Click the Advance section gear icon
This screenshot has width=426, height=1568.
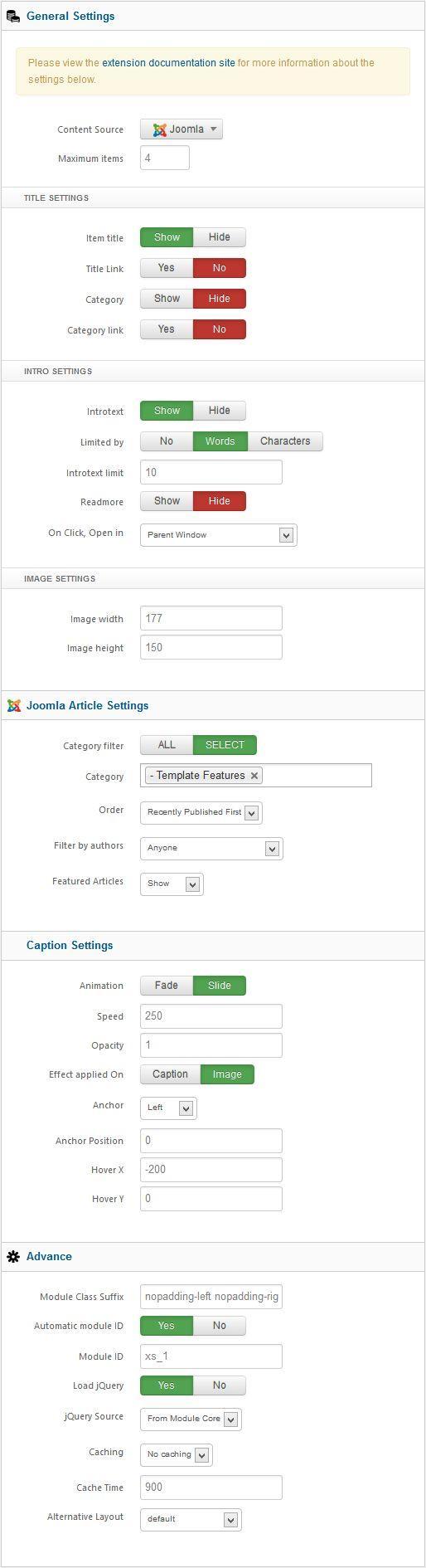click(x=13, y=1256)
